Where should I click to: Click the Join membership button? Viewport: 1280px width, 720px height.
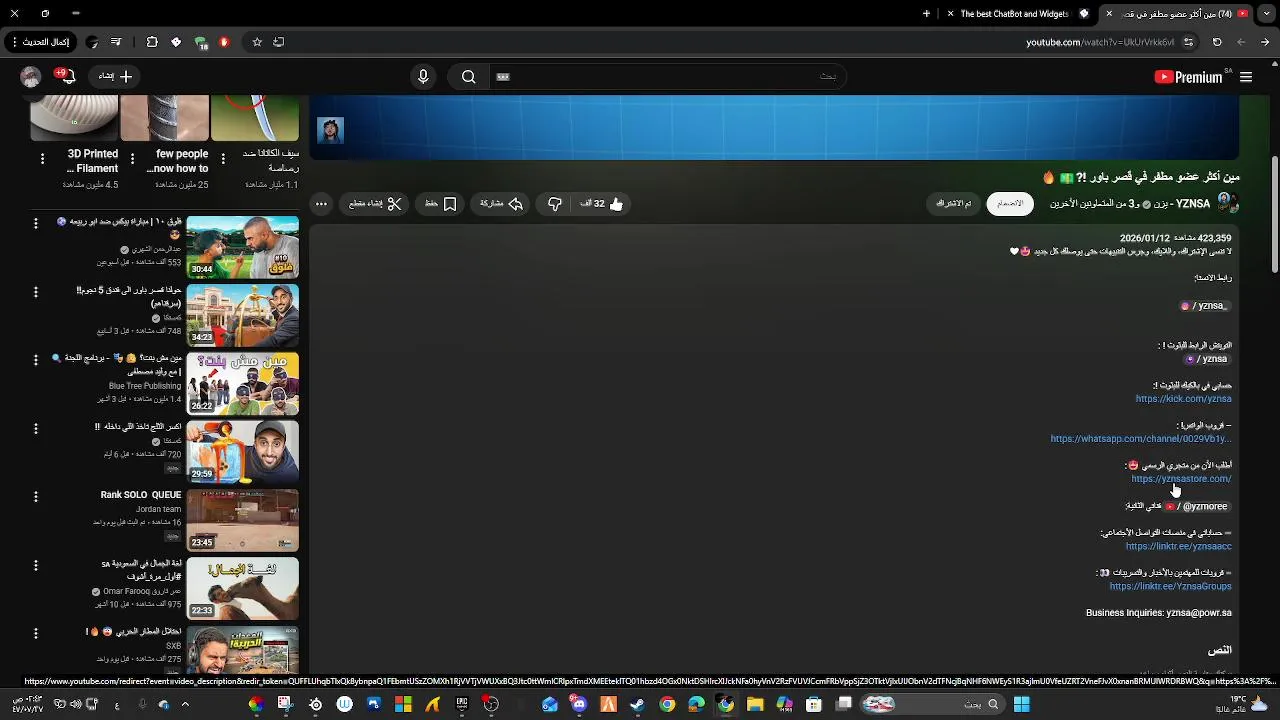tap(1010, 204)
